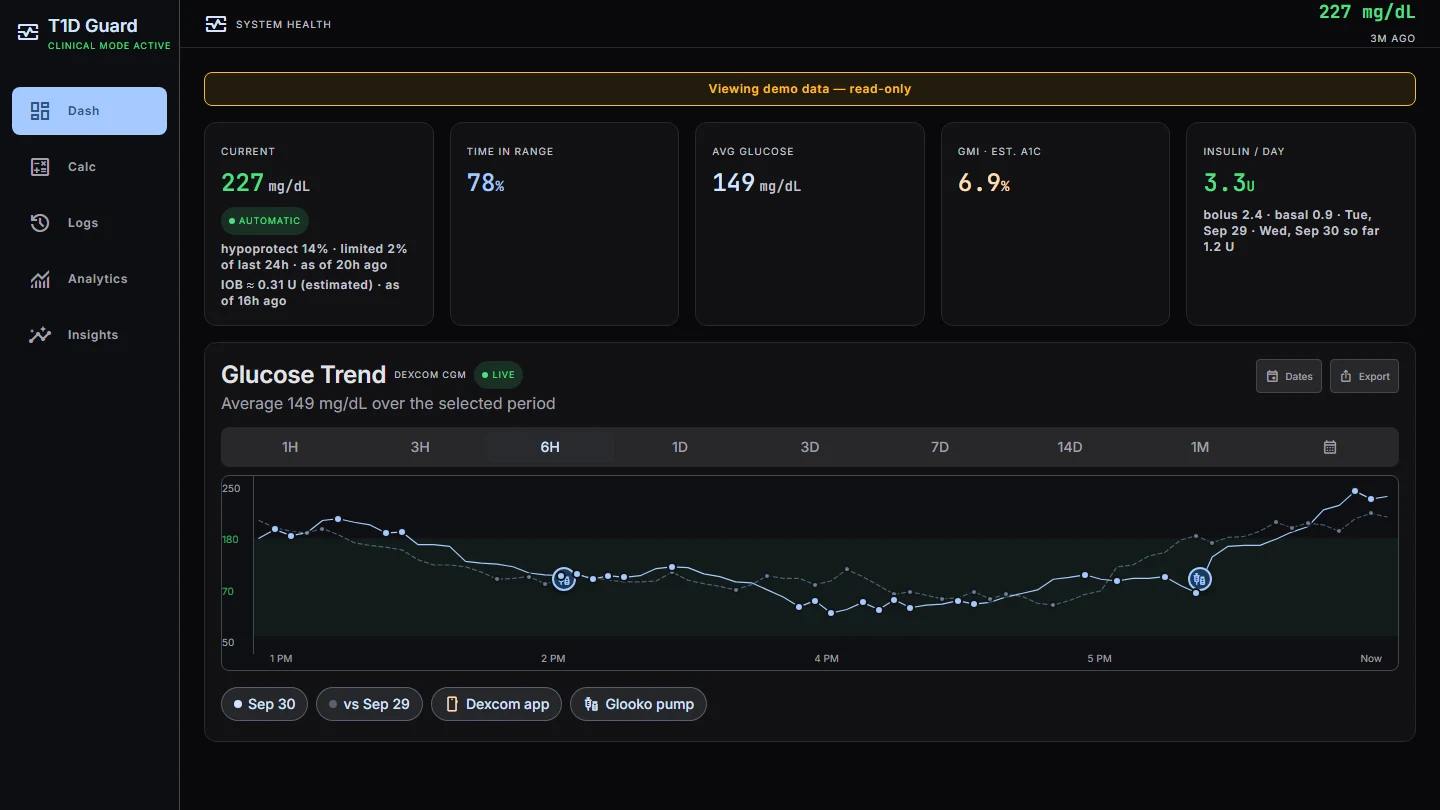Click the 'Viewing demo data — read-only' banner
This screenshot has width=1440, height=810.
(810, 89)
